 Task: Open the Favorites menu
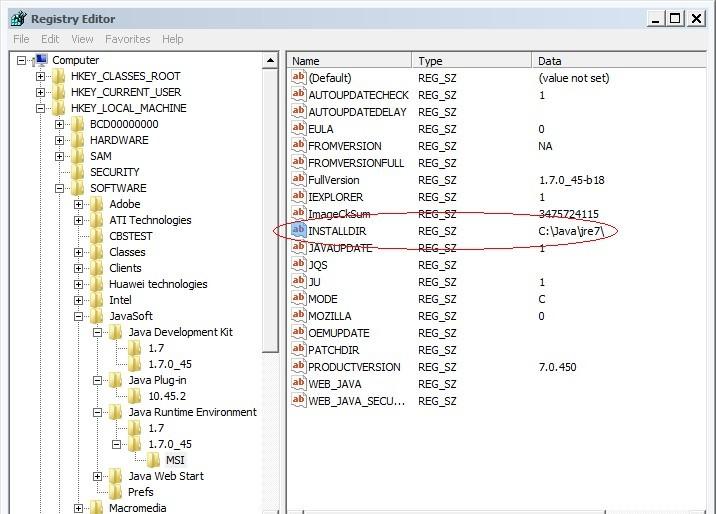[x=127, y=39]
